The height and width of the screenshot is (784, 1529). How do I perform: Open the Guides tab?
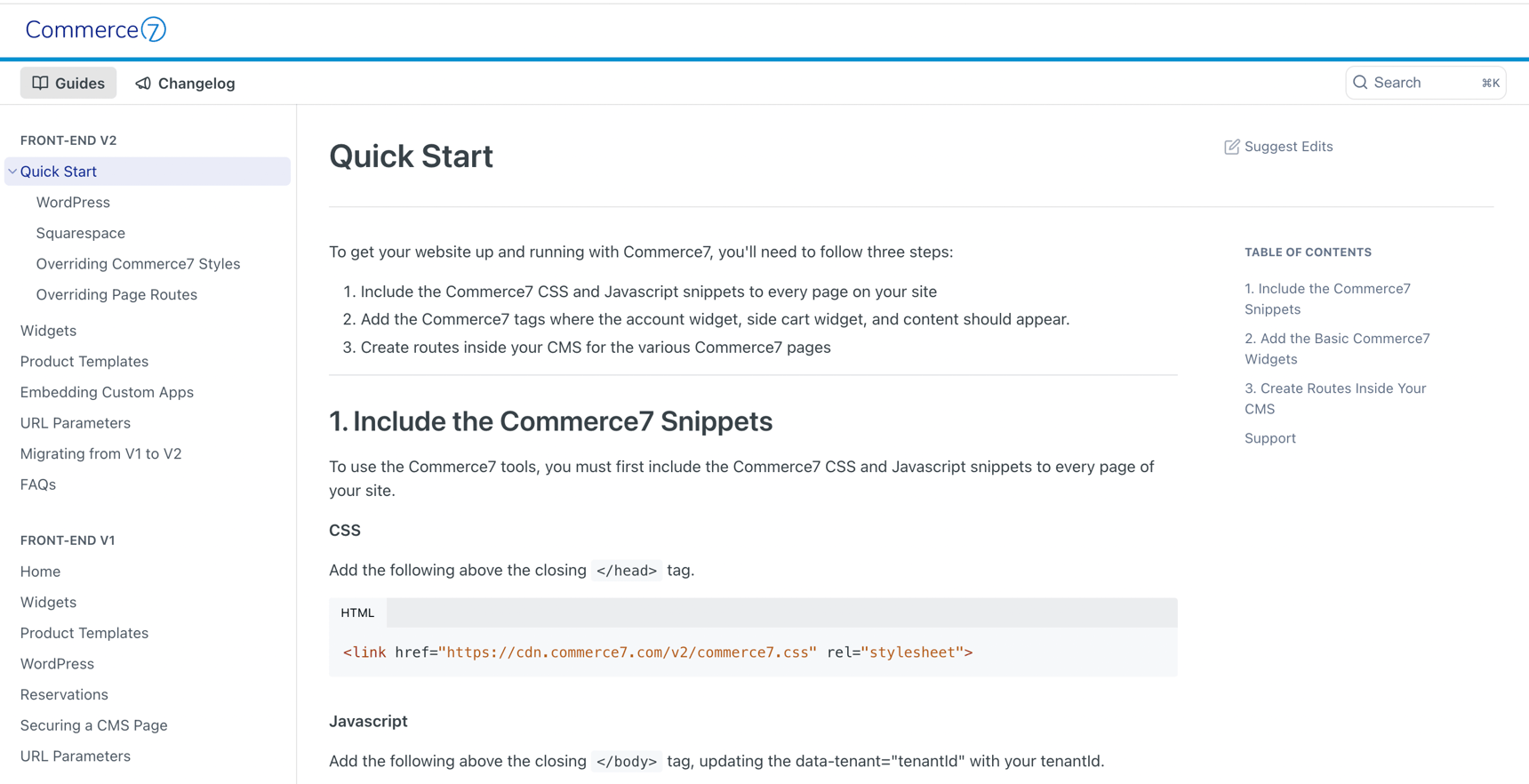coord(68,83)
